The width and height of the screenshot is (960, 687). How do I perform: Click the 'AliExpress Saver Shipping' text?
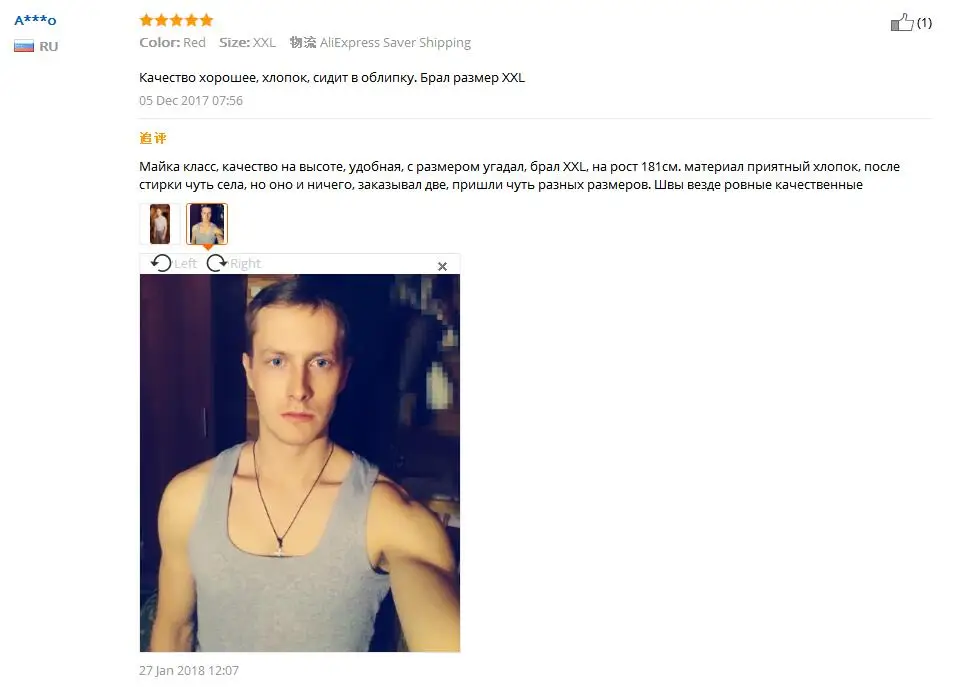point(396,42)
